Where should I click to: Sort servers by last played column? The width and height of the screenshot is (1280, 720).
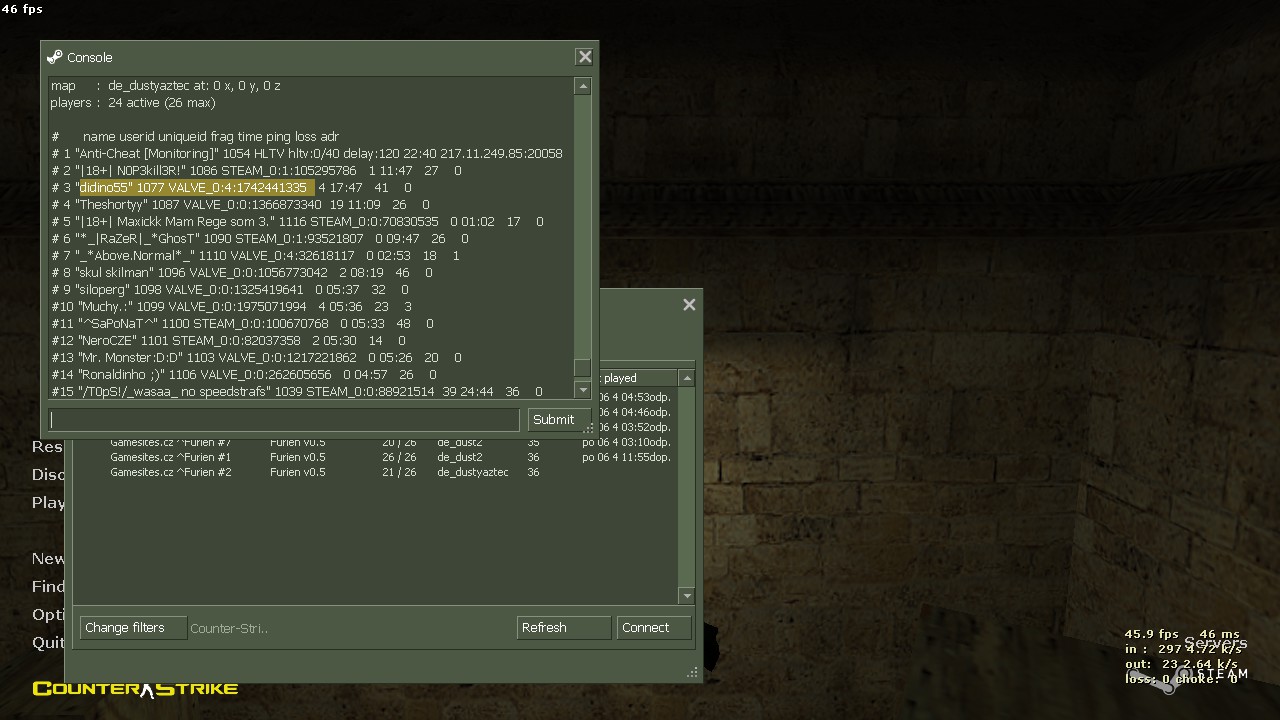pyautogui.click(x=636, y=378)
